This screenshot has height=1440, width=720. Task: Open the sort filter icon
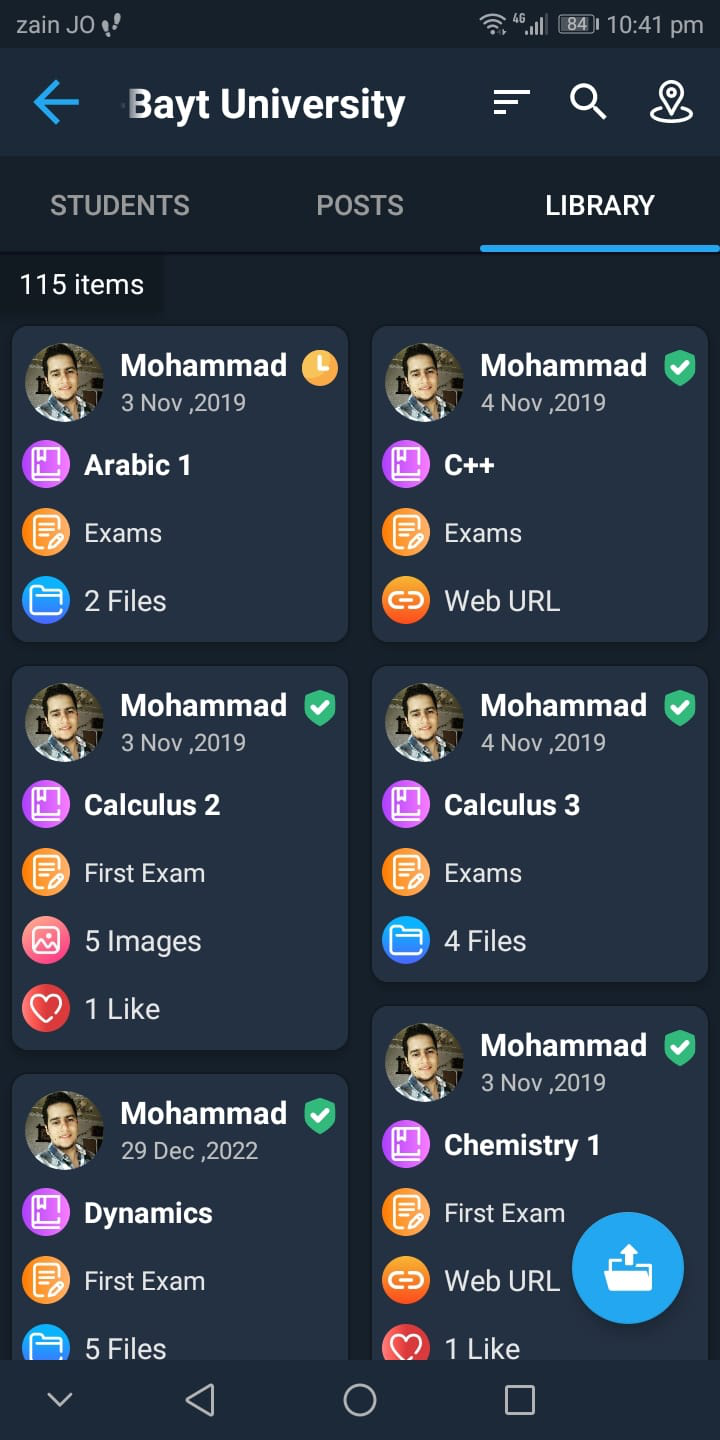(511, 103)
